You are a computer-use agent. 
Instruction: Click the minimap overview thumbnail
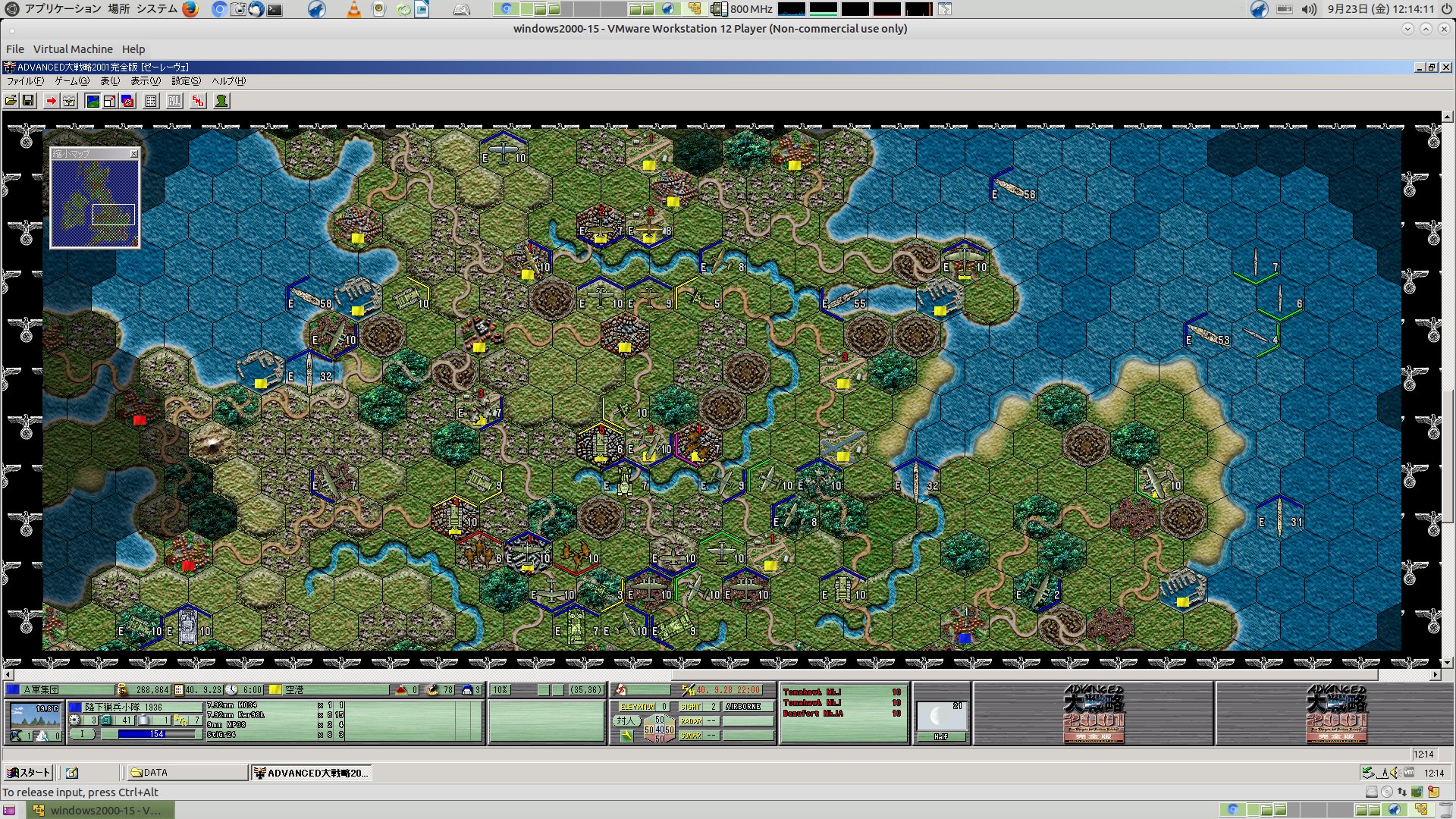pos(95,202)
